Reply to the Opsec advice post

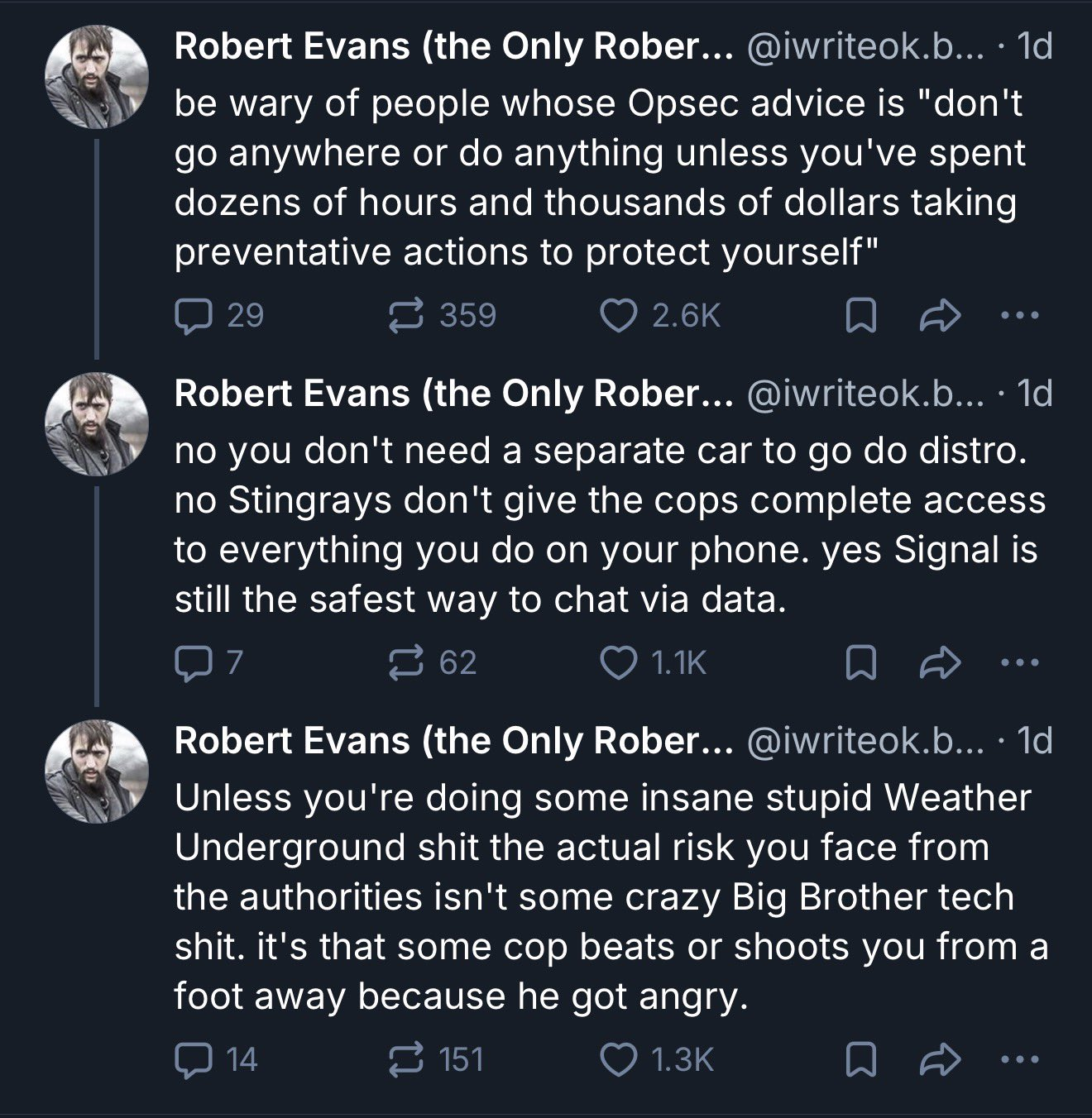192,316
